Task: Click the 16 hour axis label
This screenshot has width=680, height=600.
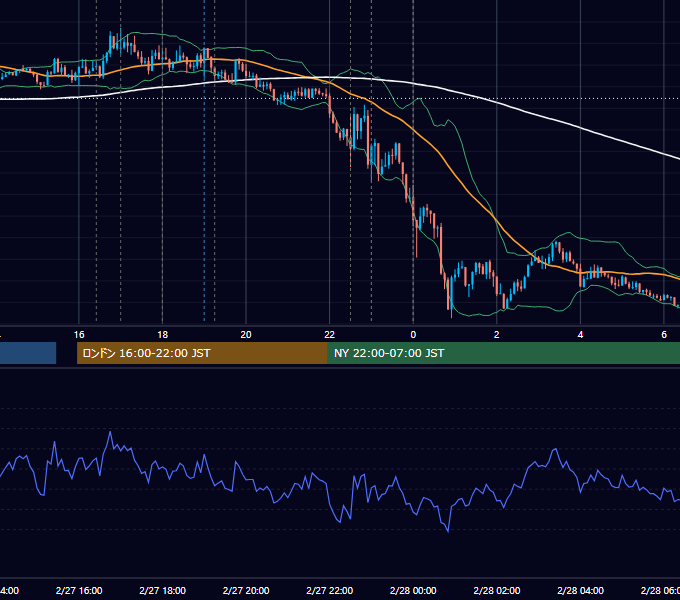Action: click(x=79, y=335)
